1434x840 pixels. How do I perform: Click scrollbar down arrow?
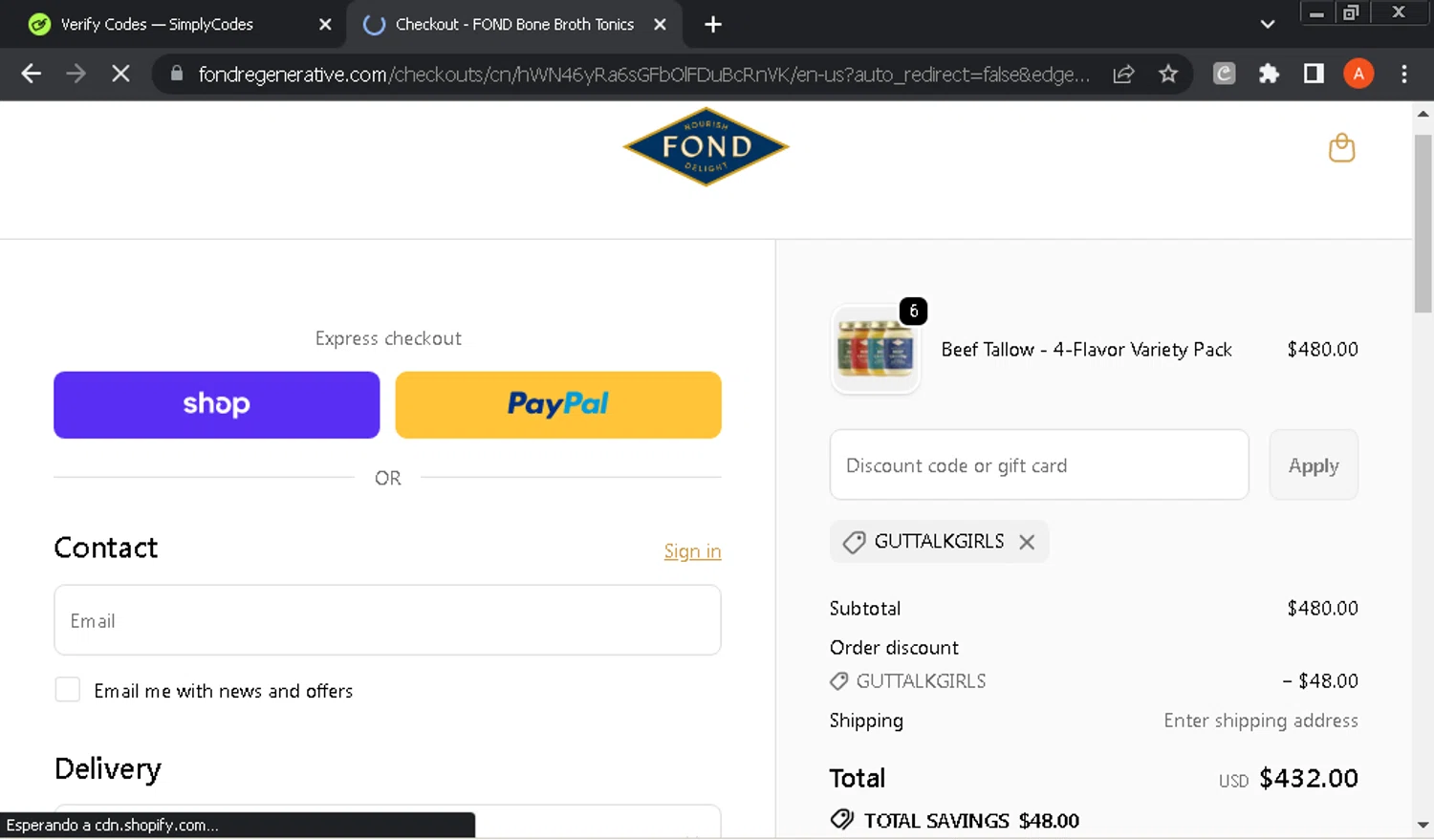coord(1423,824)
